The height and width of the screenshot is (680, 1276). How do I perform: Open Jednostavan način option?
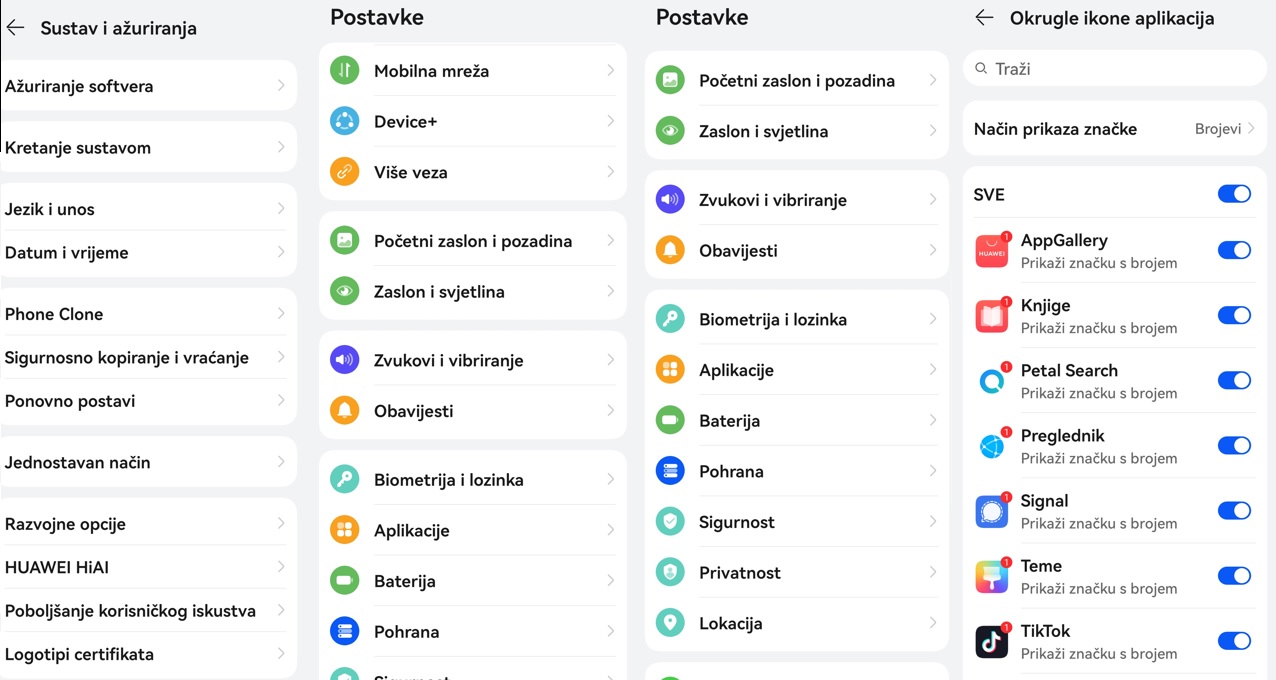pyautogui.click(x=148, y=462)
